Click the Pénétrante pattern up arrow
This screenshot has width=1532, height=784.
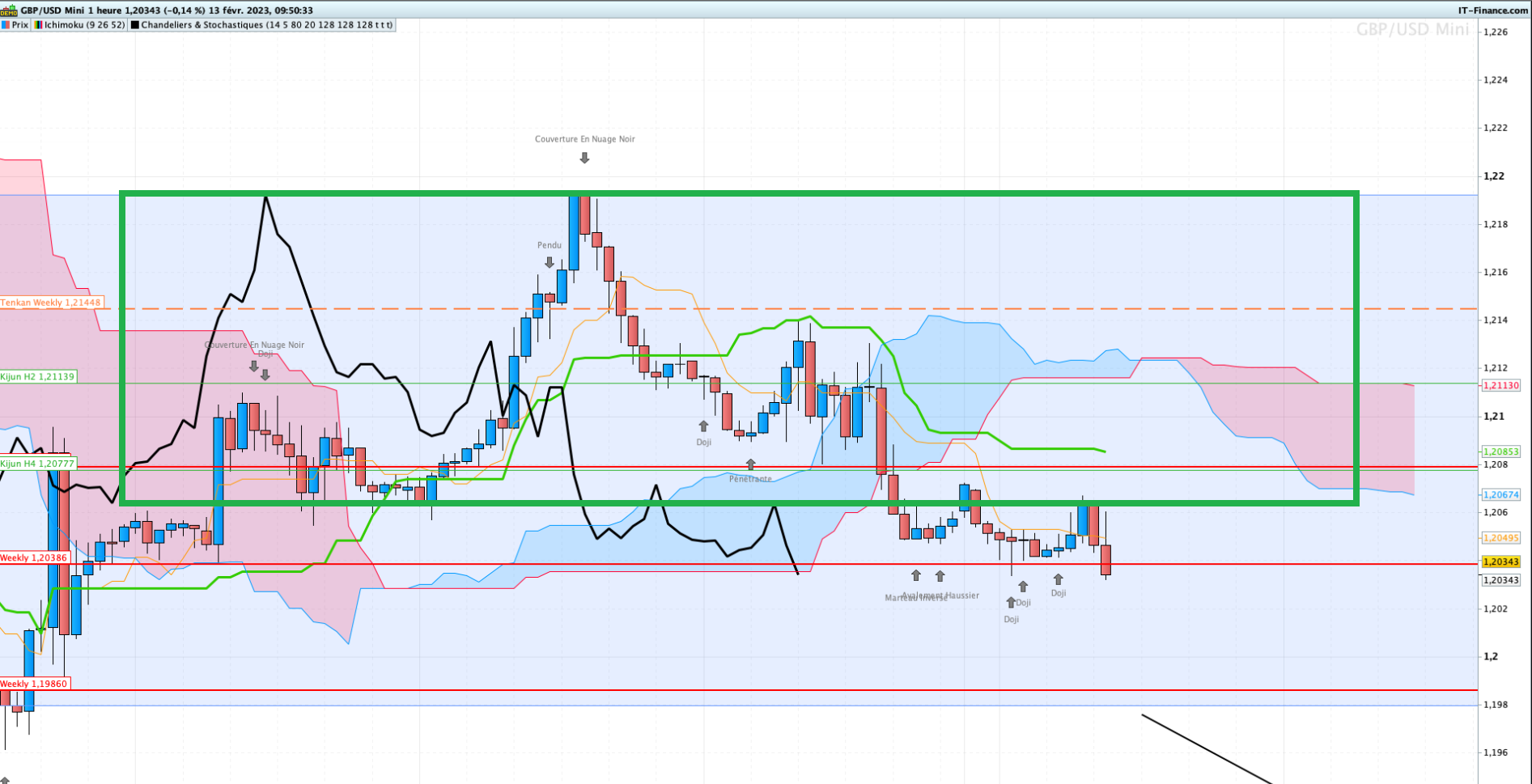[x=750, y=464]
